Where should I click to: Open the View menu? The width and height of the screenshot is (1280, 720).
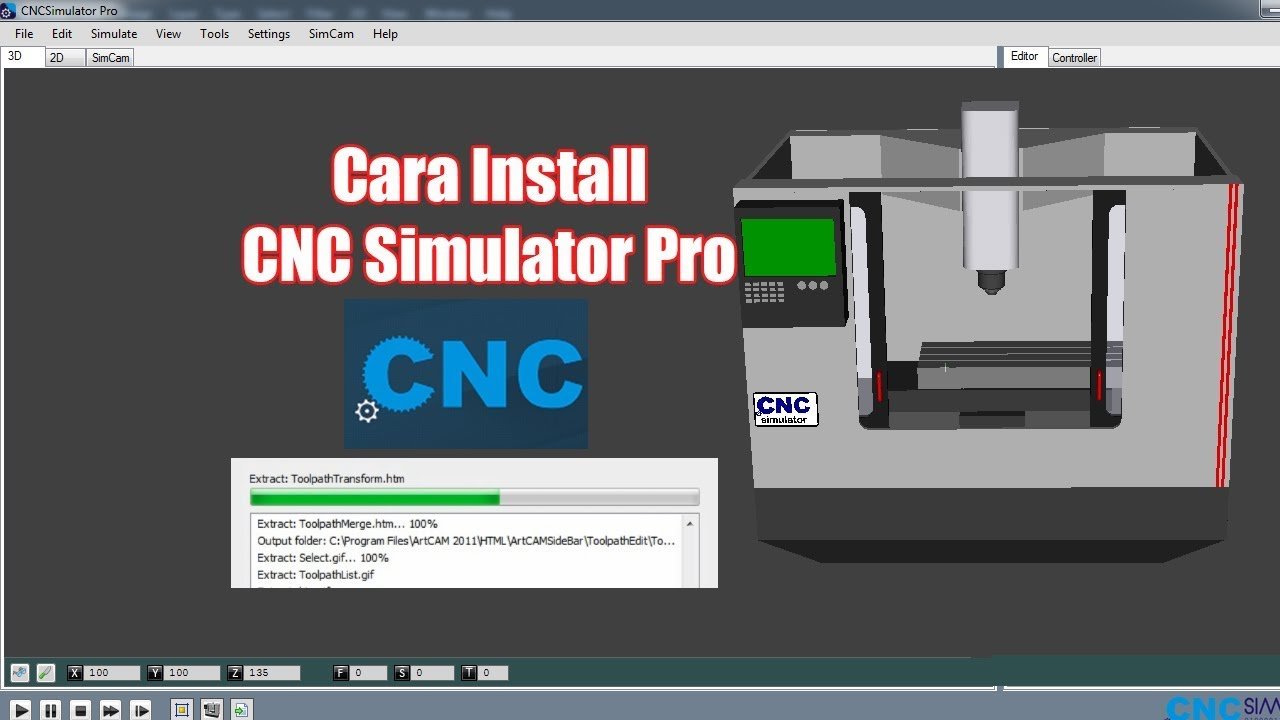(x=168, y=33)
